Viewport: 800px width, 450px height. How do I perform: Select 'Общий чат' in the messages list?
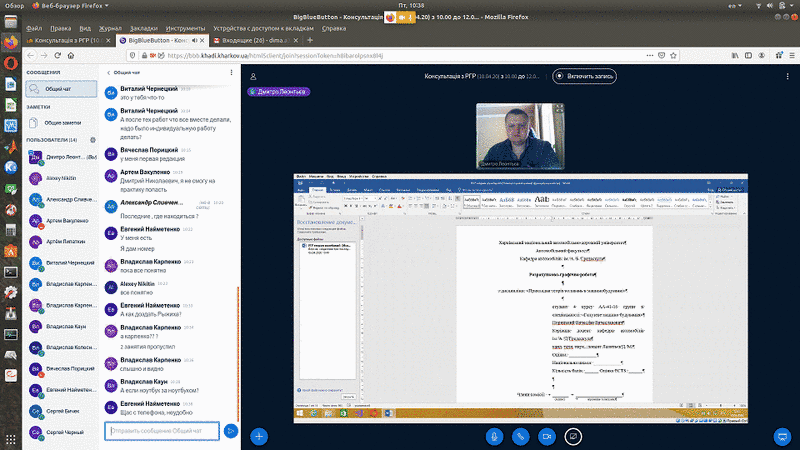(x=60, y=90)
